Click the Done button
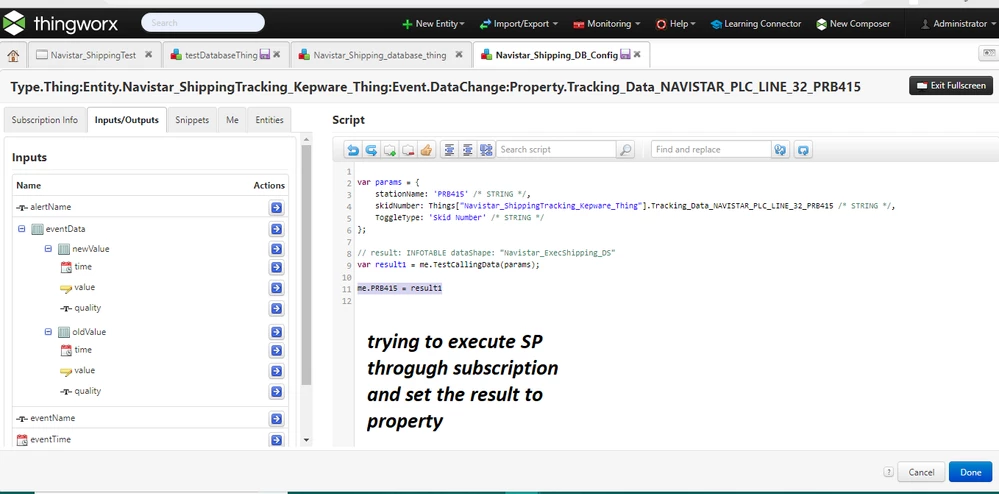 [970, 472]
